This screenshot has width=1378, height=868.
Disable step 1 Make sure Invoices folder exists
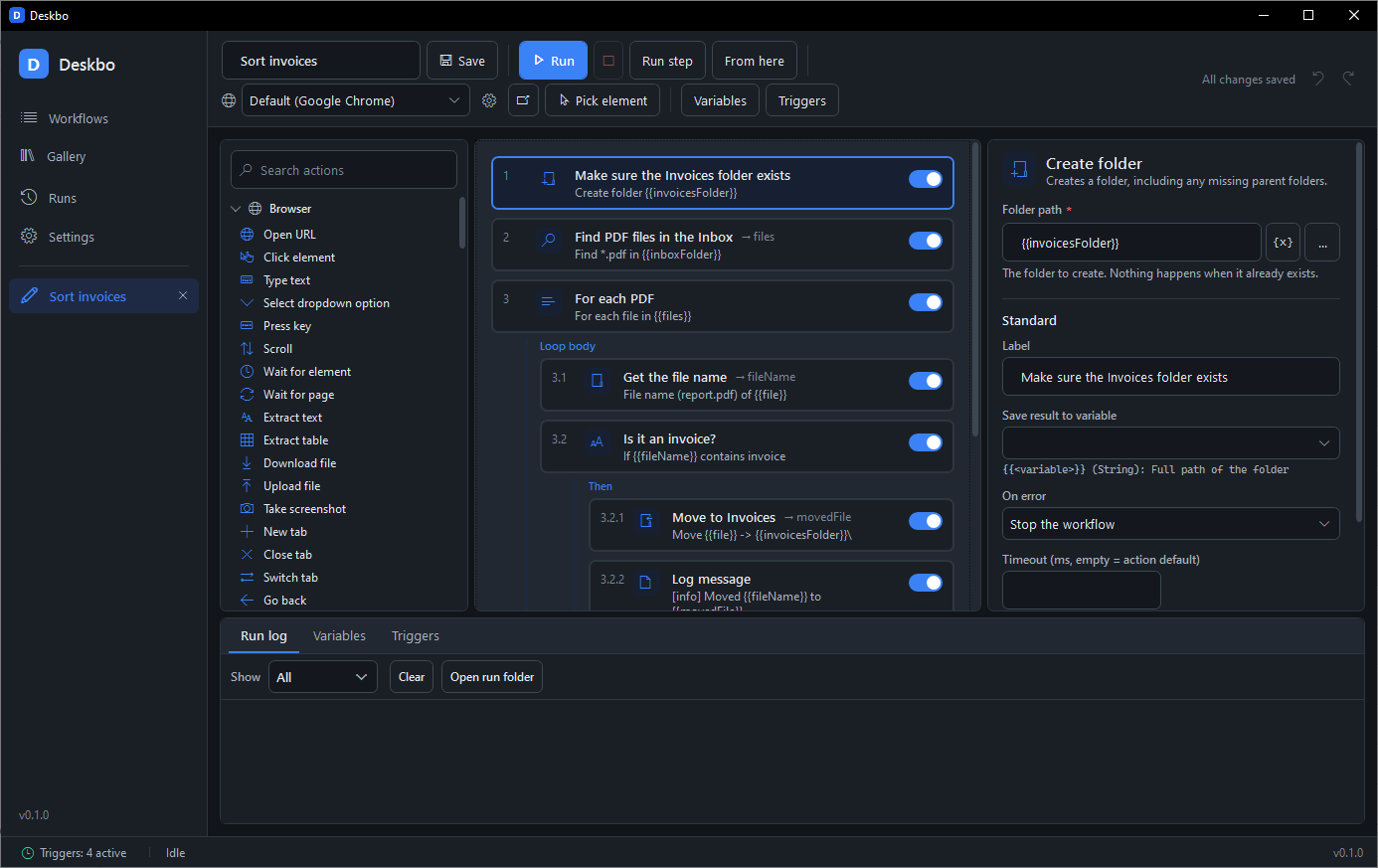point(926,179)
